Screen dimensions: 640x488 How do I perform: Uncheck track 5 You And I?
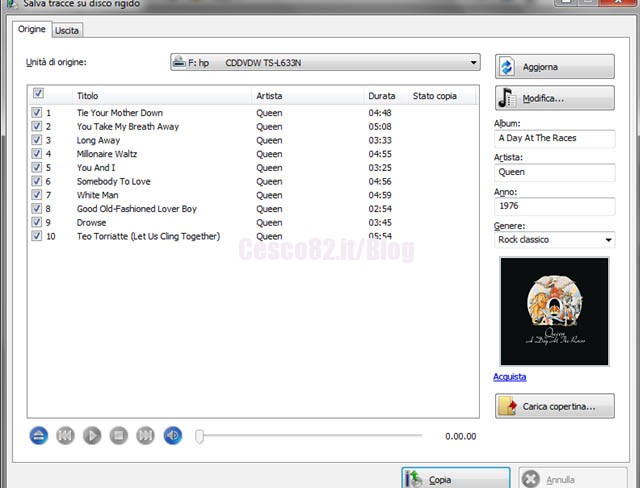click(x=36, y=167)
